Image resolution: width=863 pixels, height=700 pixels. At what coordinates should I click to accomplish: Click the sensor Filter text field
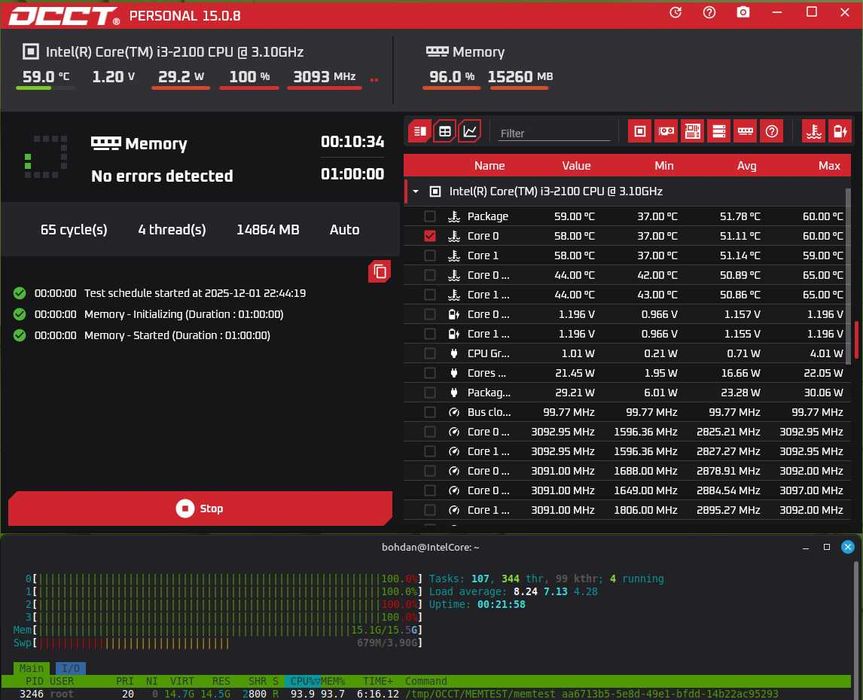tap(554, 133)
